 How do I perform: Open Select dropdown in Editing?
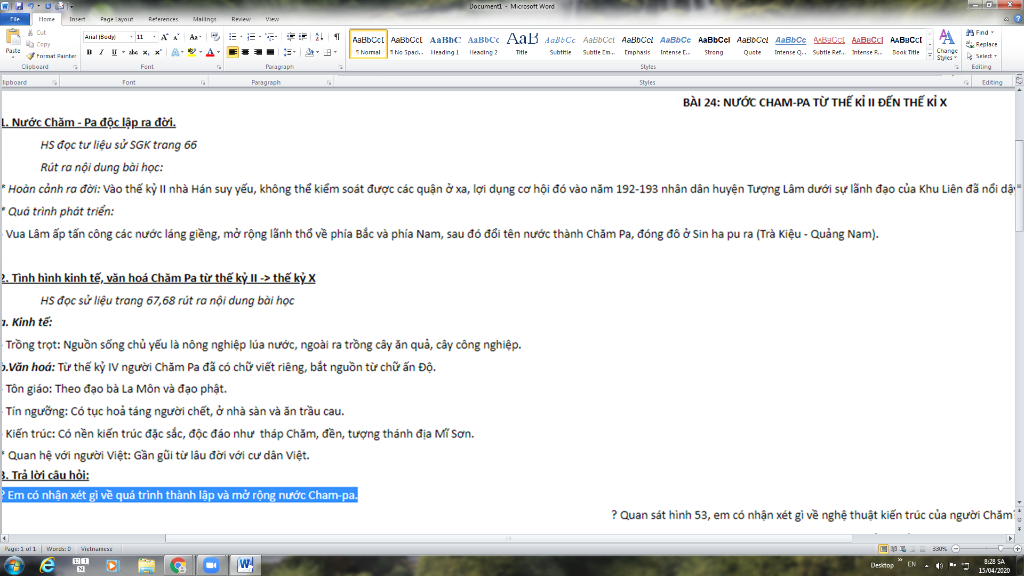(982, 56)
